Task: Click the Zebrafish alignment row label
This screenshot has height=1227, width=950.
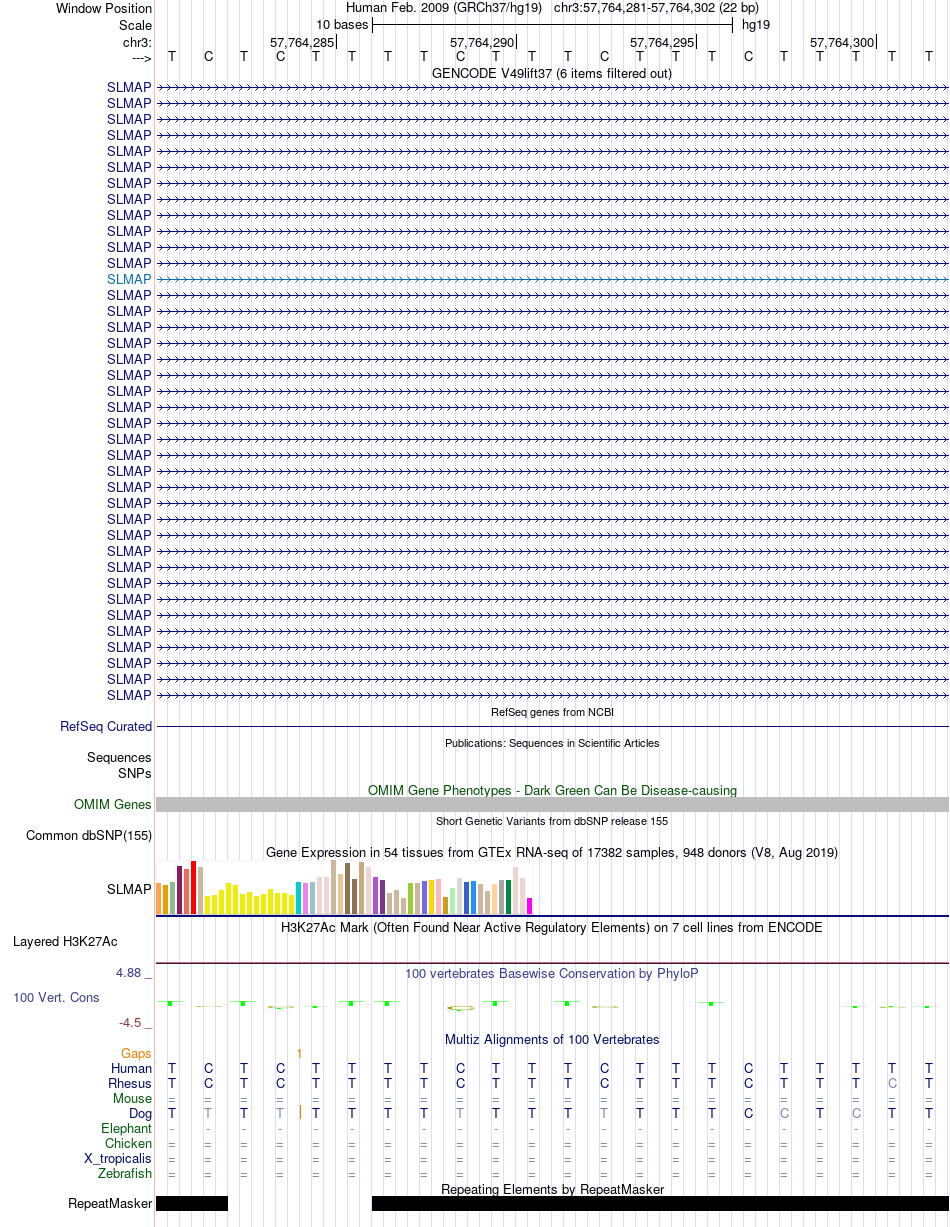Action: pyautogui.click(x=126, y=1174)
